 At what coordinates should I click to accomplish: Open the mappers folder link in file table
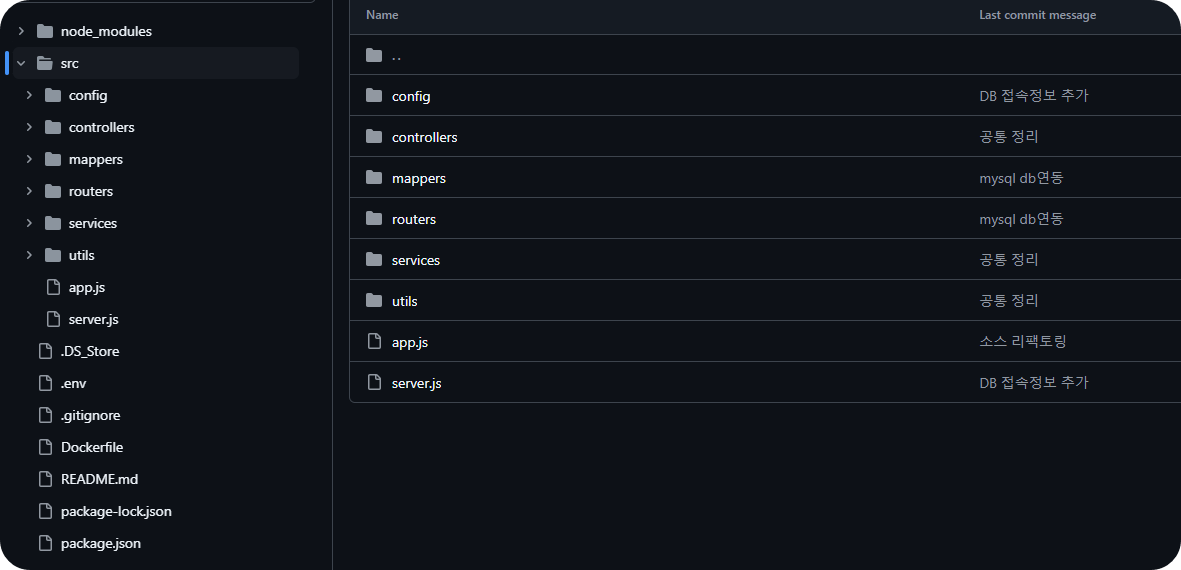419,178
